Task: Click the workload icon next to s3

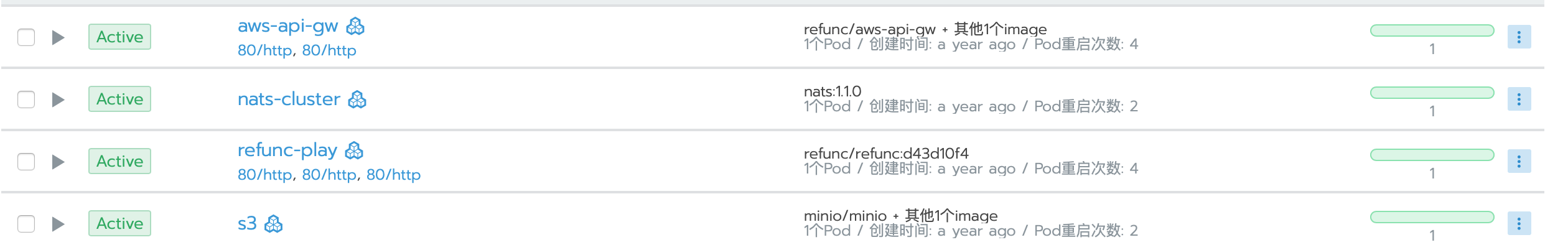Action: pyautogui.click(x=274, y=224)
